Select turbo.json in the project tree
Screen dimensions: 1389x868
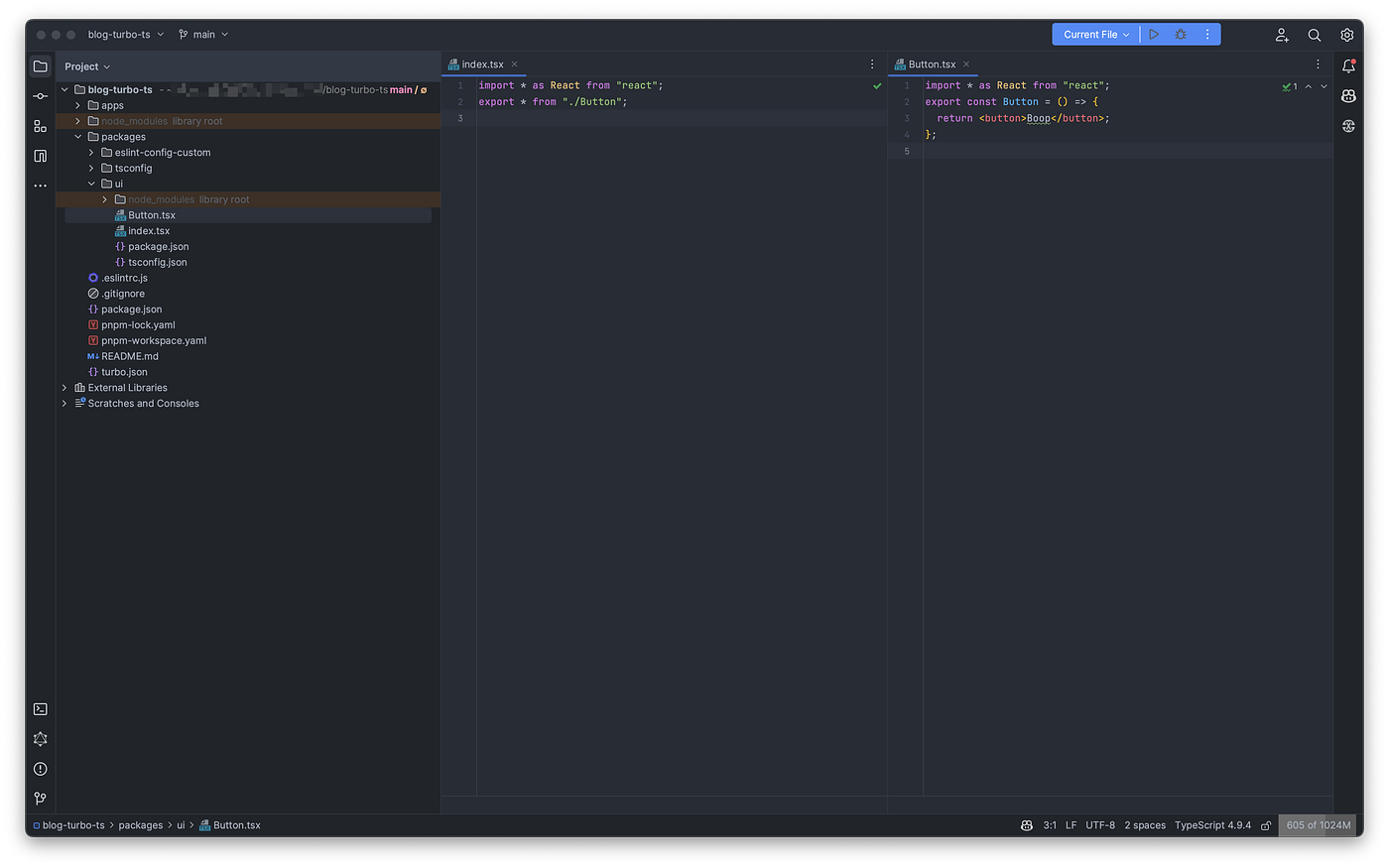coord(124,372)
